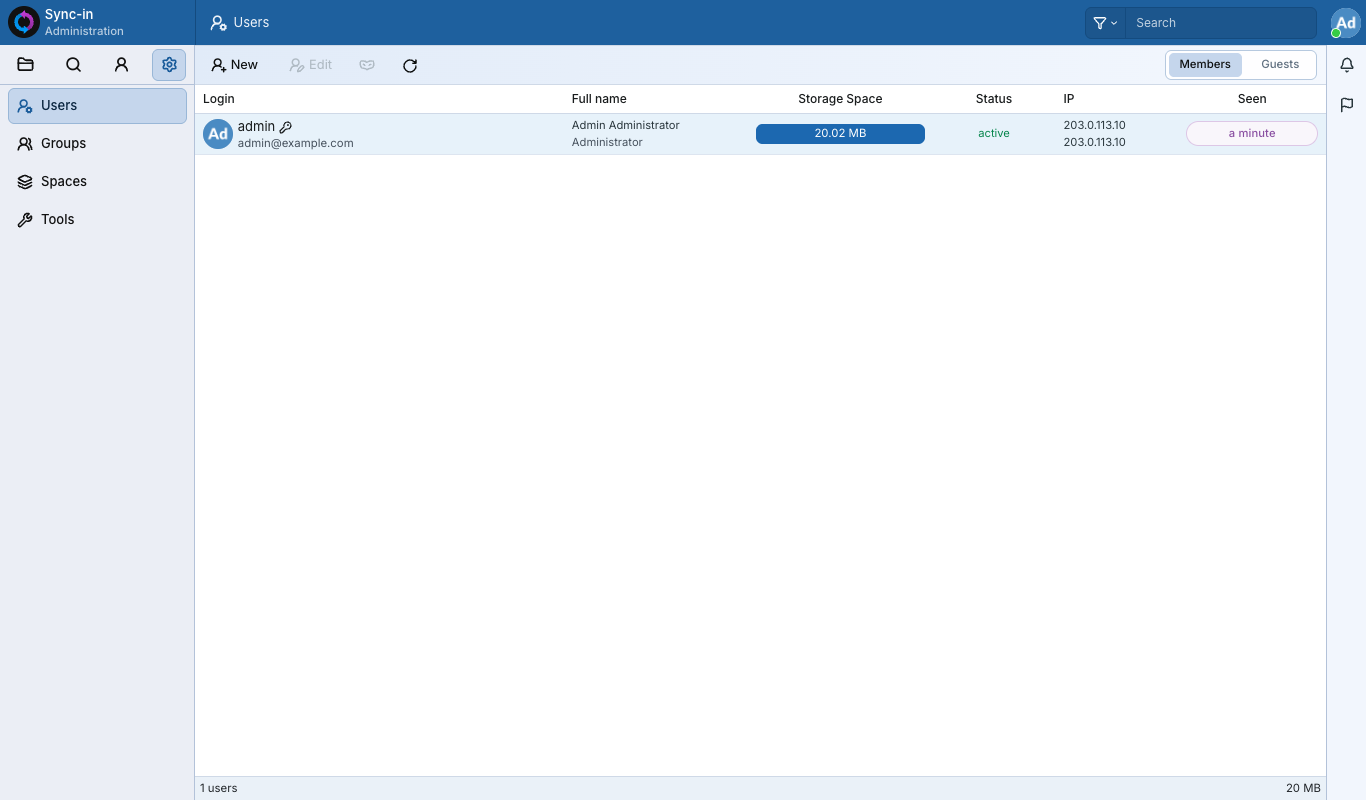Sort by the Status column header
Image resolution: width=1366 pixels, height=800 pixels.
994,99
